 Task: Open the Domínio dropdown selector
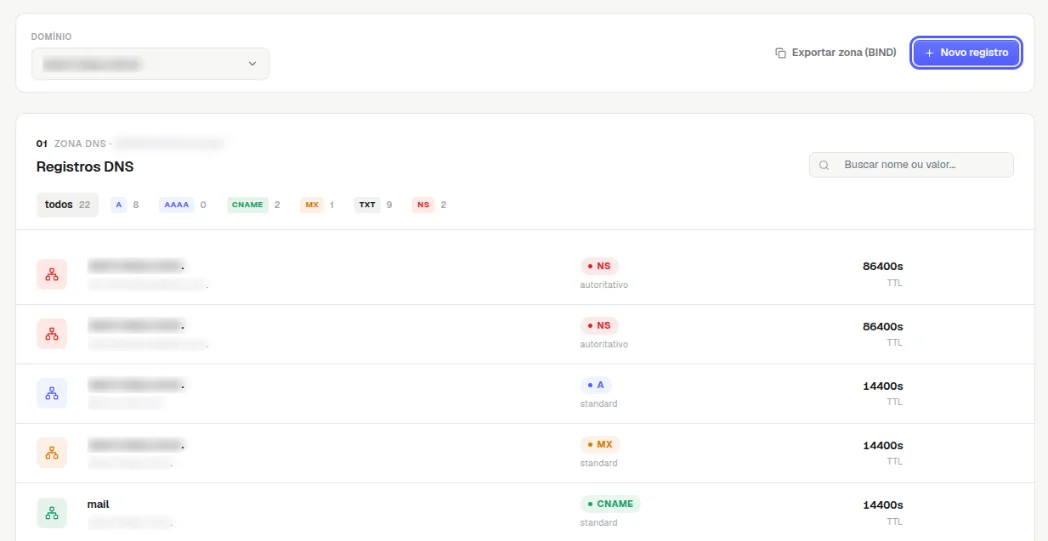coord(150,64)
